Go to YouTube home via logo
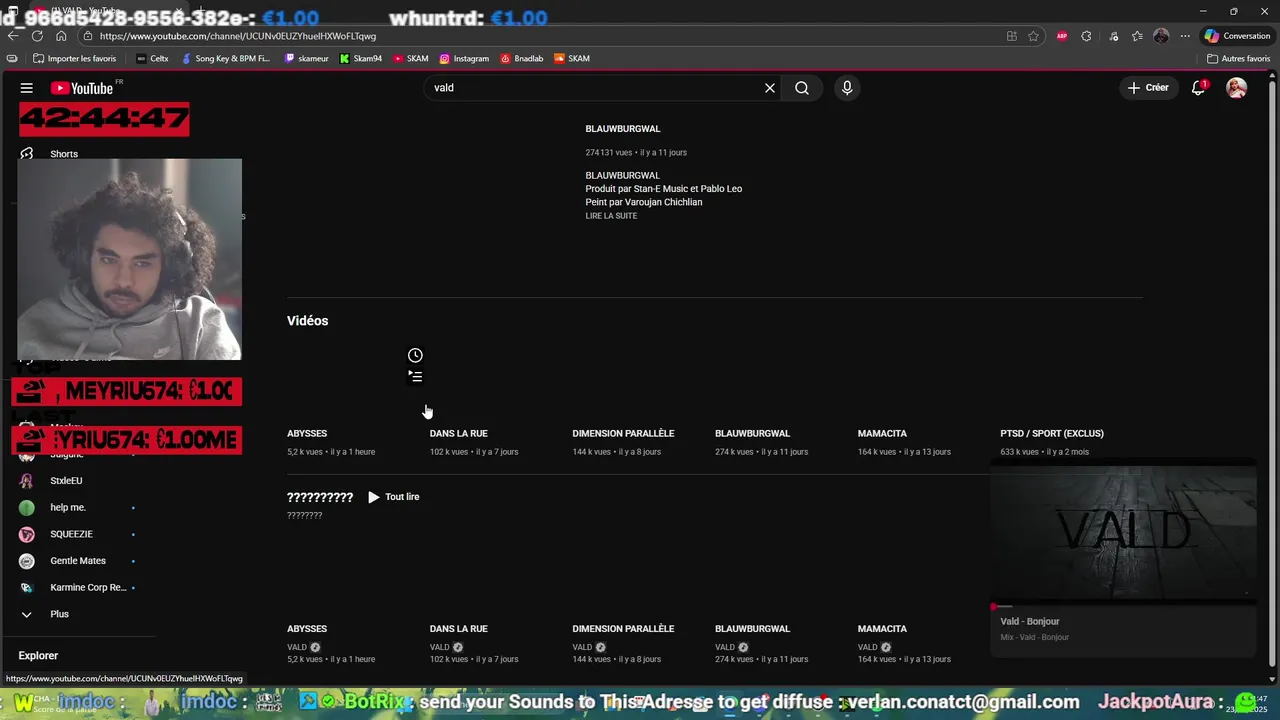The image size is (1280, 720). (x=82, y=88)
